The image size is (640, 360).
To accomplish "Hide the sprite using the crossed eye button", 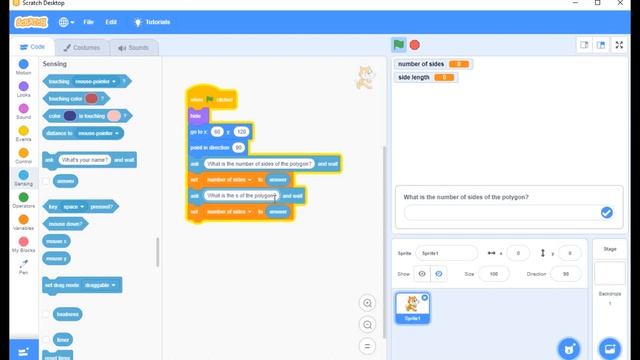I will click(439, 274).
